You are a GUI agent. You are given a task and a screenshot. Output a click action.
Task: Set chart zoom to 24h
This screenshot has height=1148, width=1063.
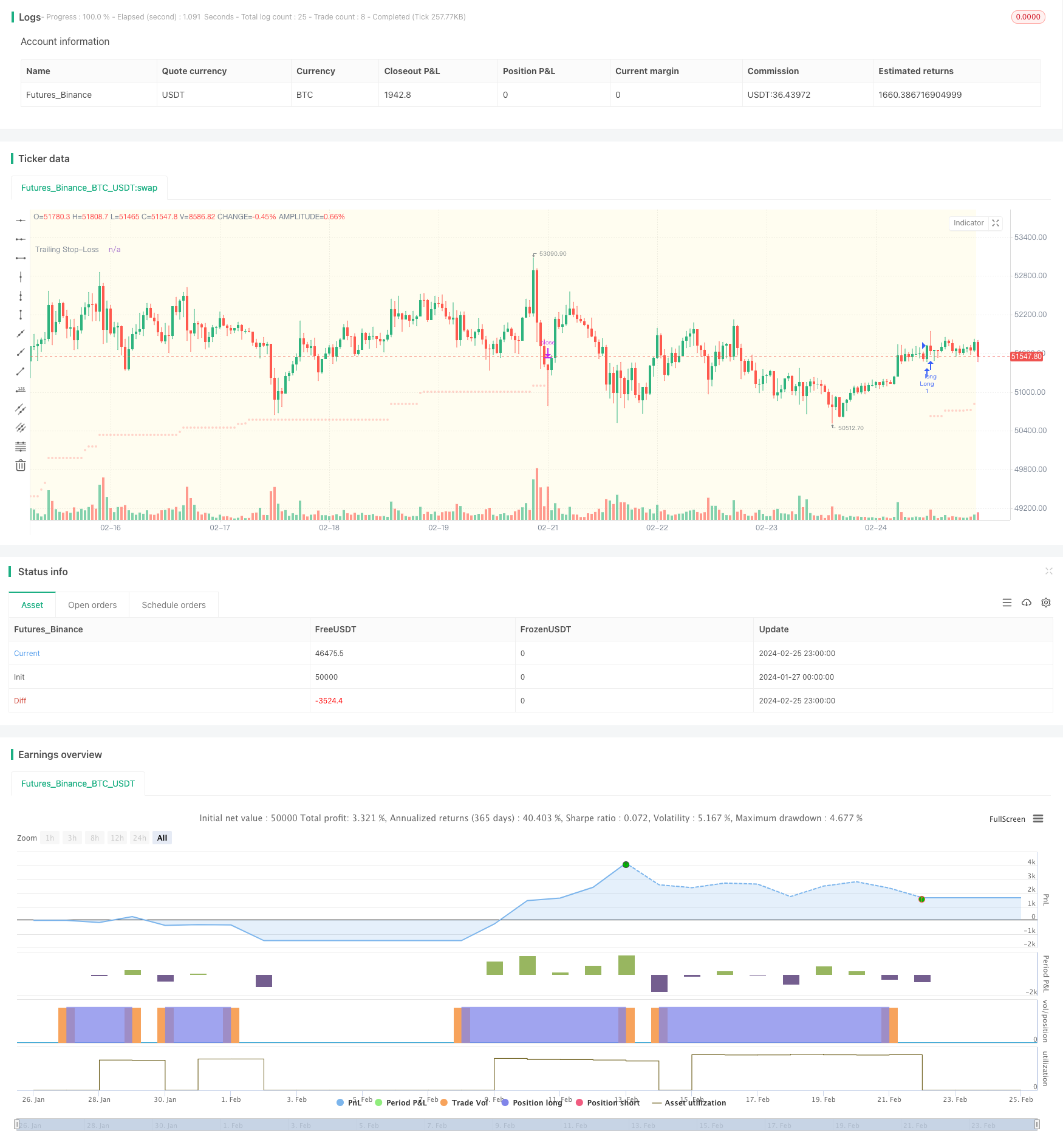pyautogui.click(x=140, y=838)
